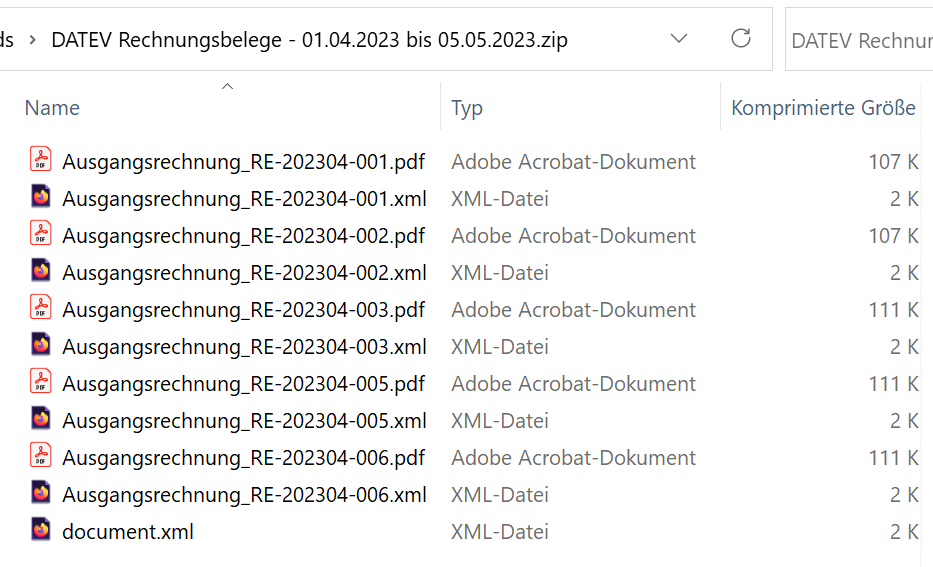This screenshot has width=933, height=567.
Task: Select file Ausgangsrechnung_RE-202304-006.pdf
Action: [x=243, y=458]
